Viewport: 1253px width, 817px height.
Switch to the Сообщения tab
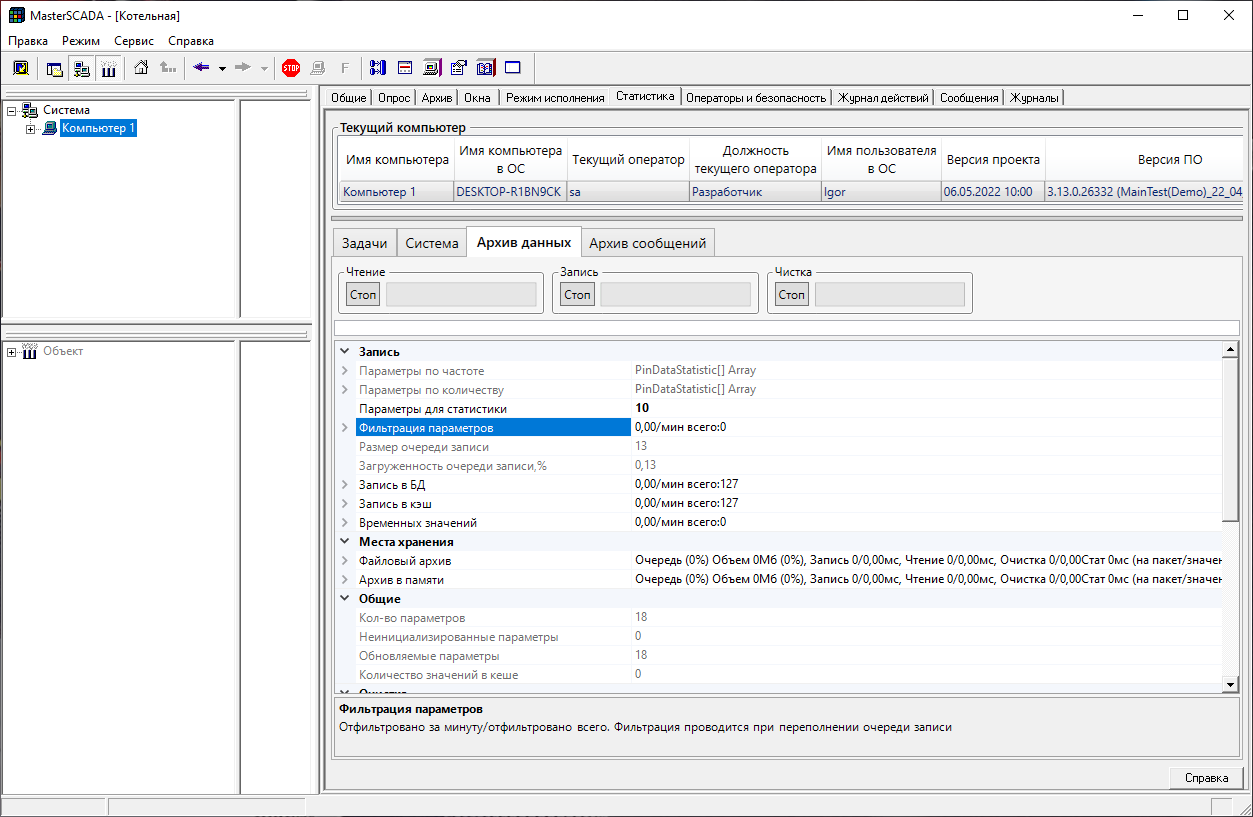[969, 98]
